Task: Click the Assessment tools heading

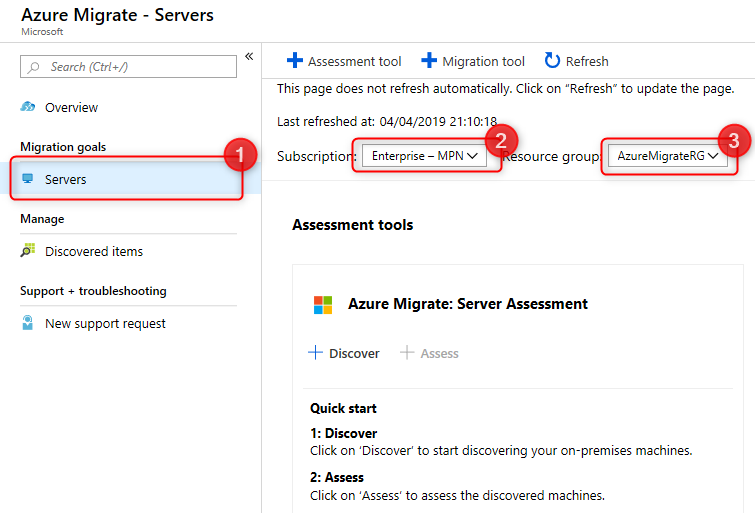Action: 352,225
